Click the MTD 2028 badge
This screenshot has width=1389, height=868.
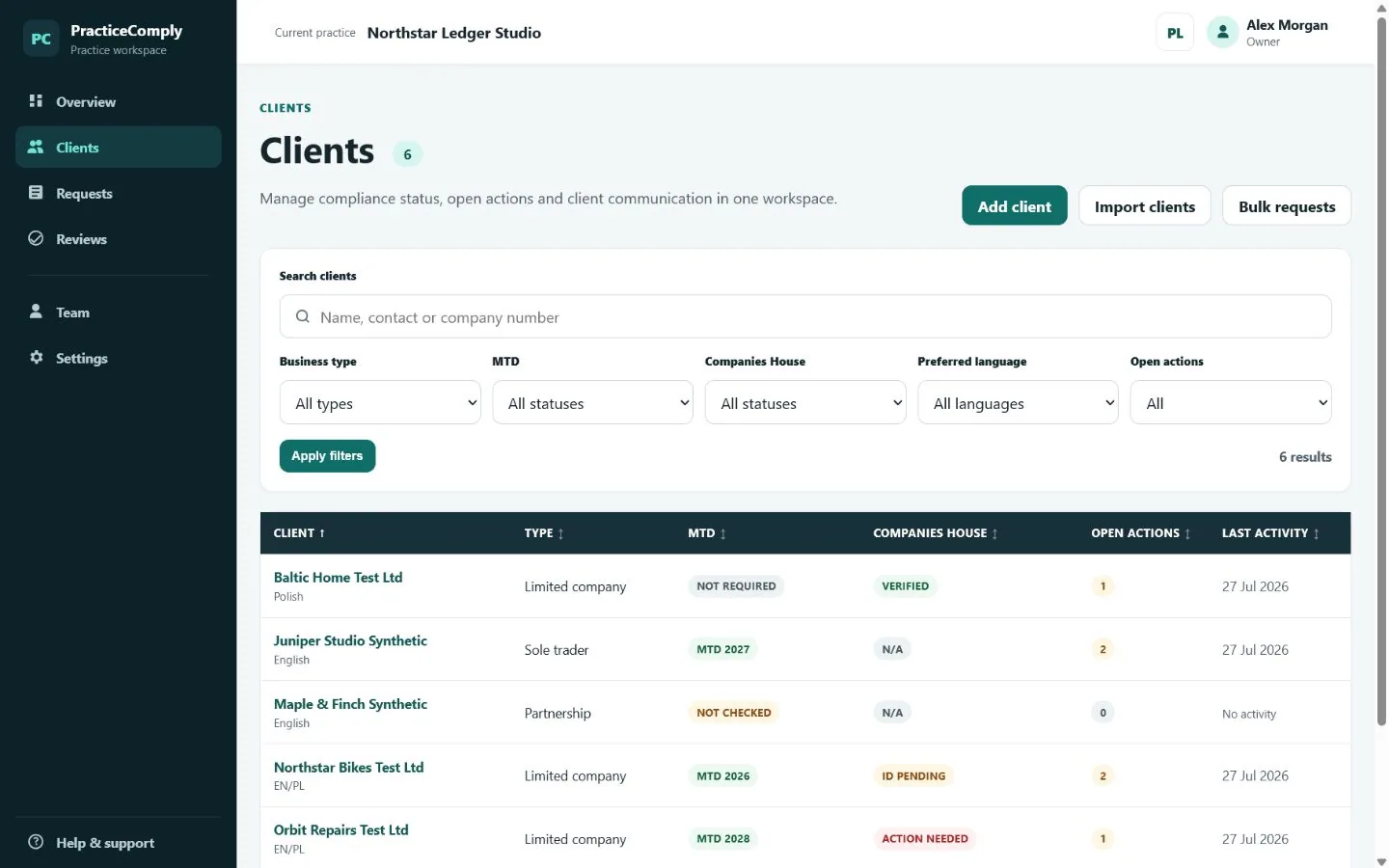click(x=722, y=838)
